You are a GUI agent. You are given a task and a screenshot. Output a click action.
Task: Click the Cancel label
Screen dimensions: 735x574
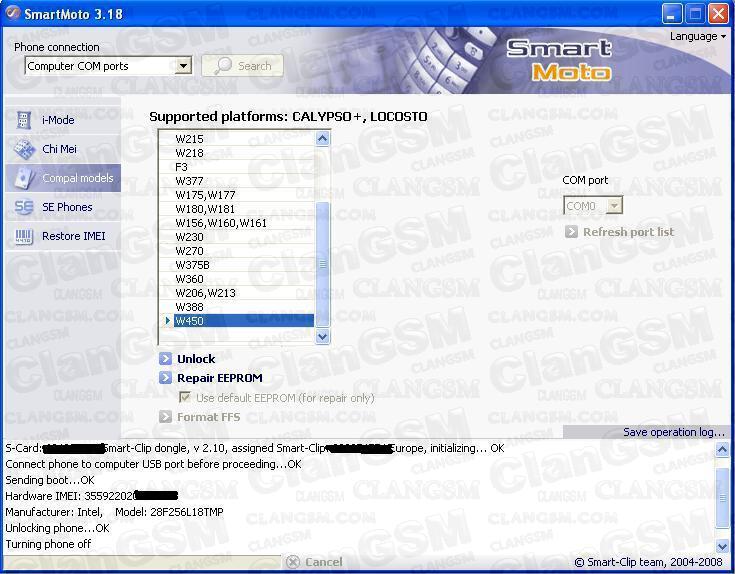click(x=323, y=561)
